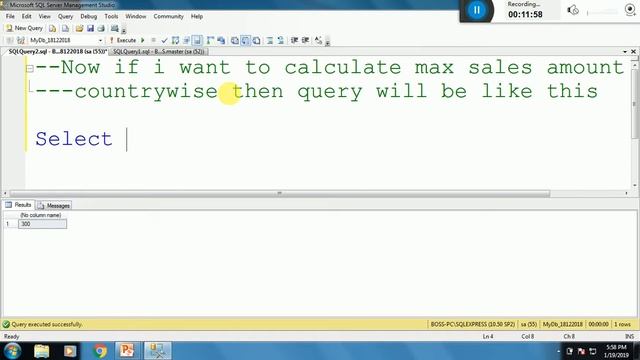This screenshot has height=360, width=640.
Task: Open the media player taskbar icon
Action: click(70, 351)
